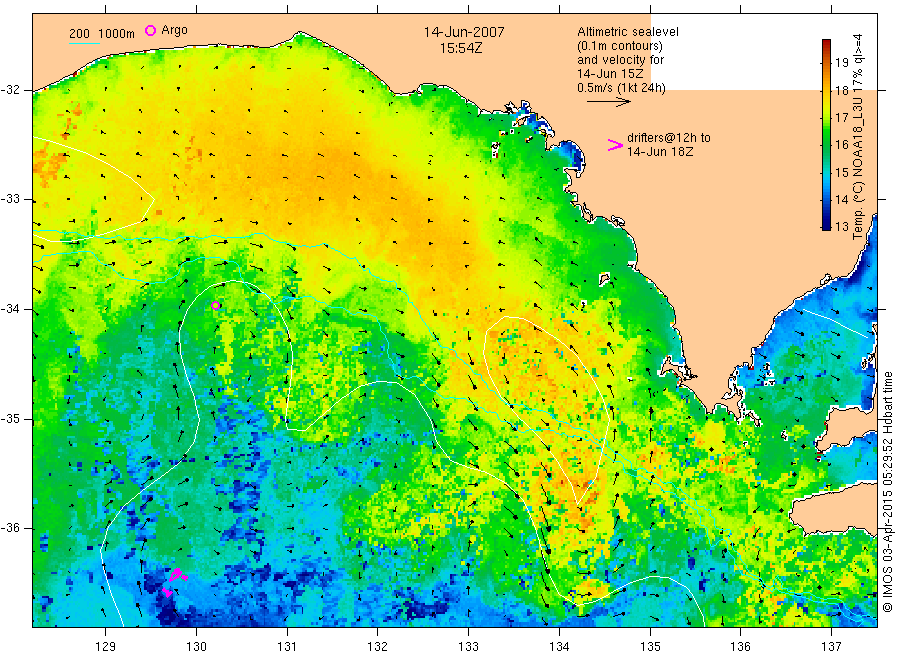The image size is (900, 660).
Task: Click the '14-Jun-2007' date text
Action: (x=464, y=32)
